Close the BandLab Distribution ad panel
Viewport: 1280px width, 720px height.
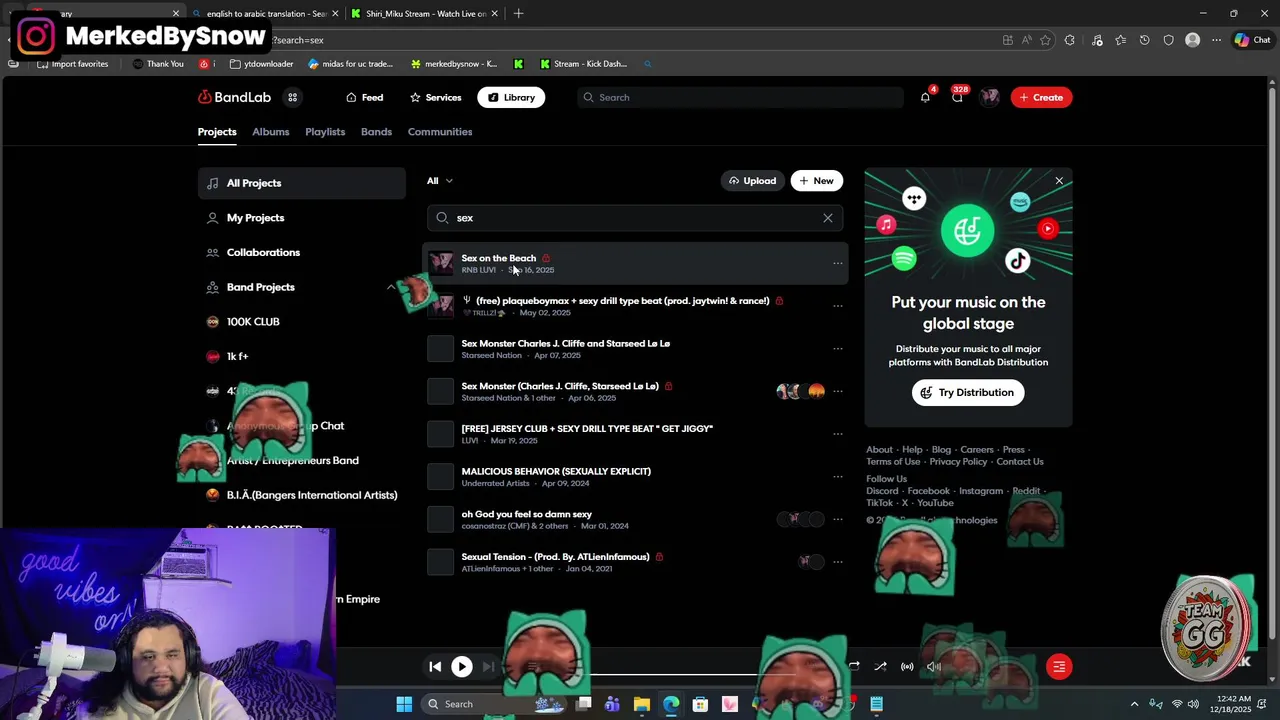tap(1059, 181)
